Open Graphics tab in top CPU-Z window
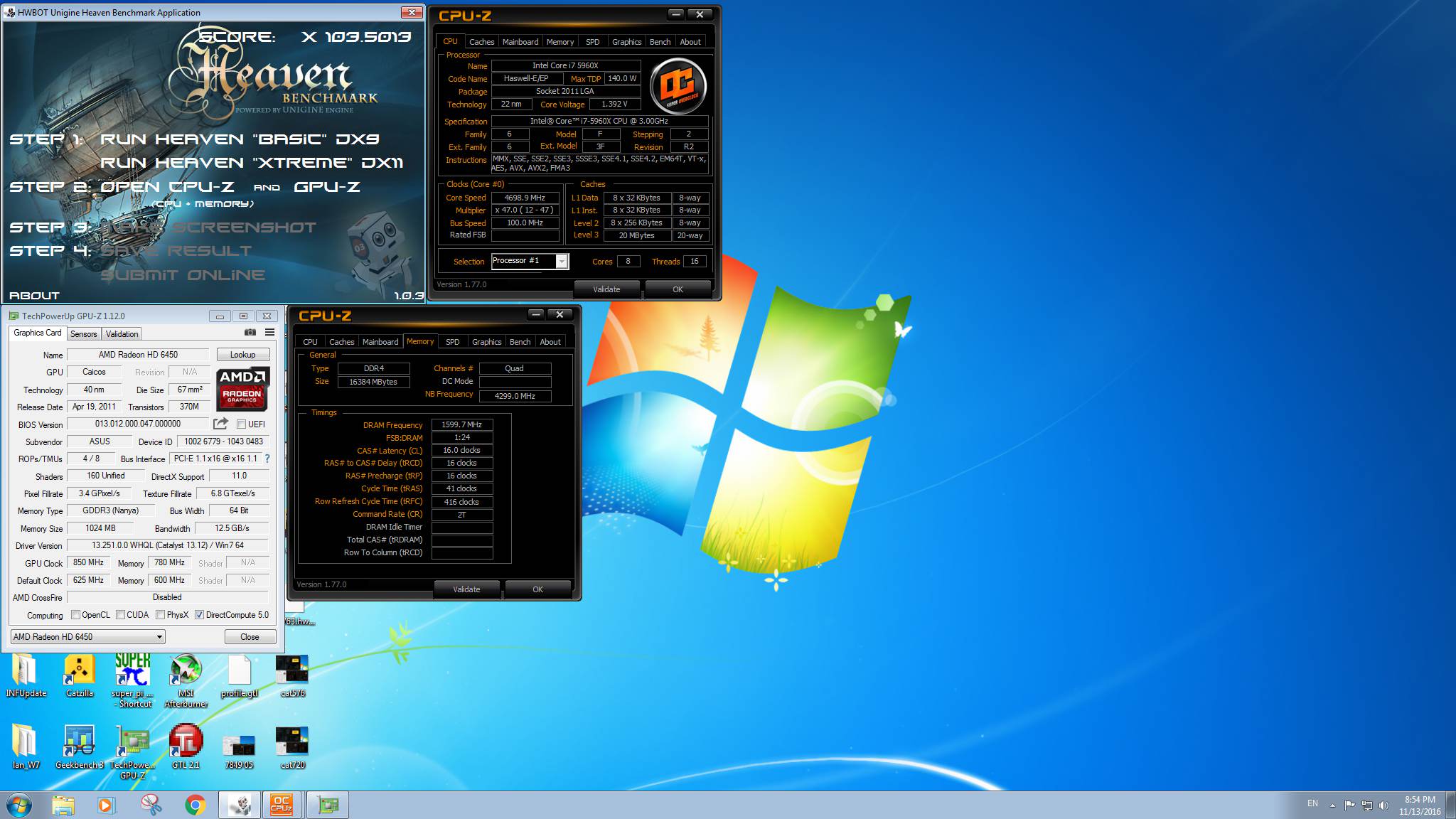Screen dimensions: 1456x819 (x=626, y=42)
